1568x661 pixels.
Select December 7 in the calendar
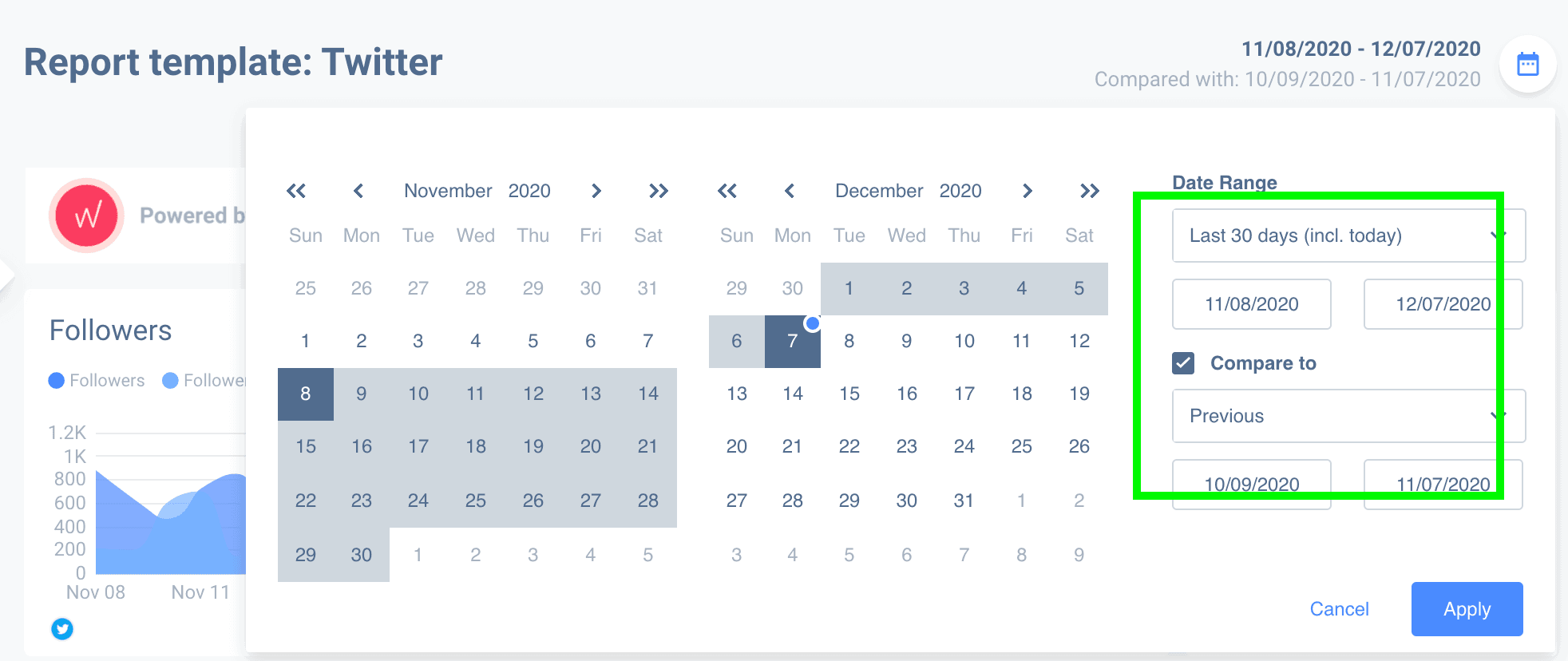(792, 341)
